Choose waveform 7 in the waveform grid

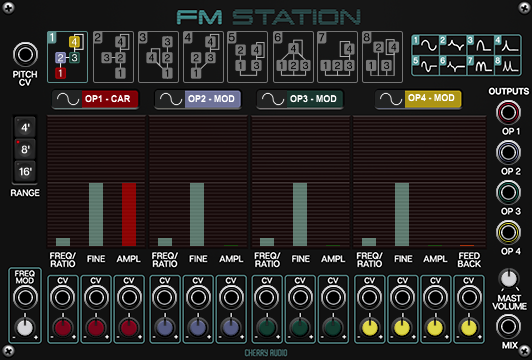[x=480, y=65]
